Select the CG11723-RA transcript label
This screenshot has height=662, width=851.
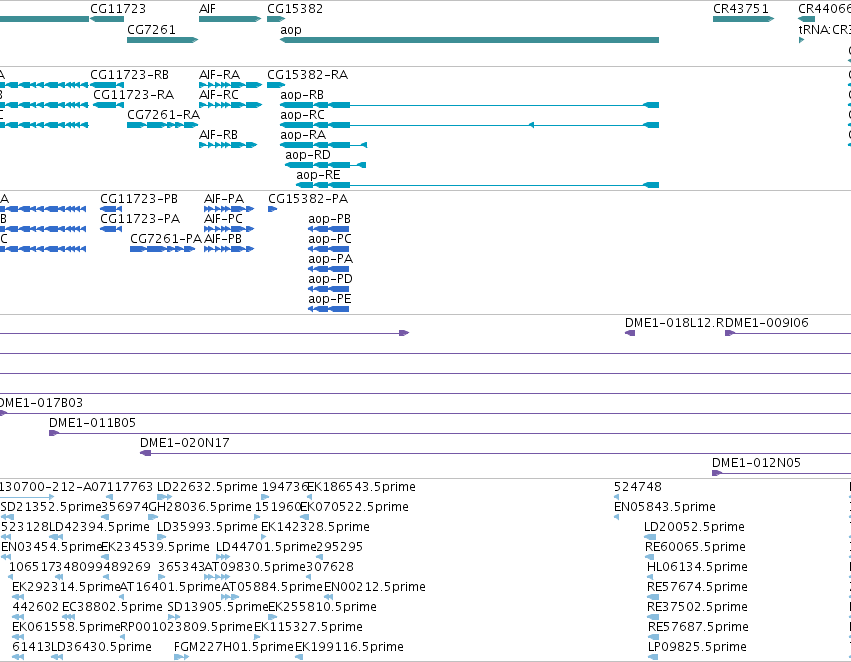click(x=134, y=94)
